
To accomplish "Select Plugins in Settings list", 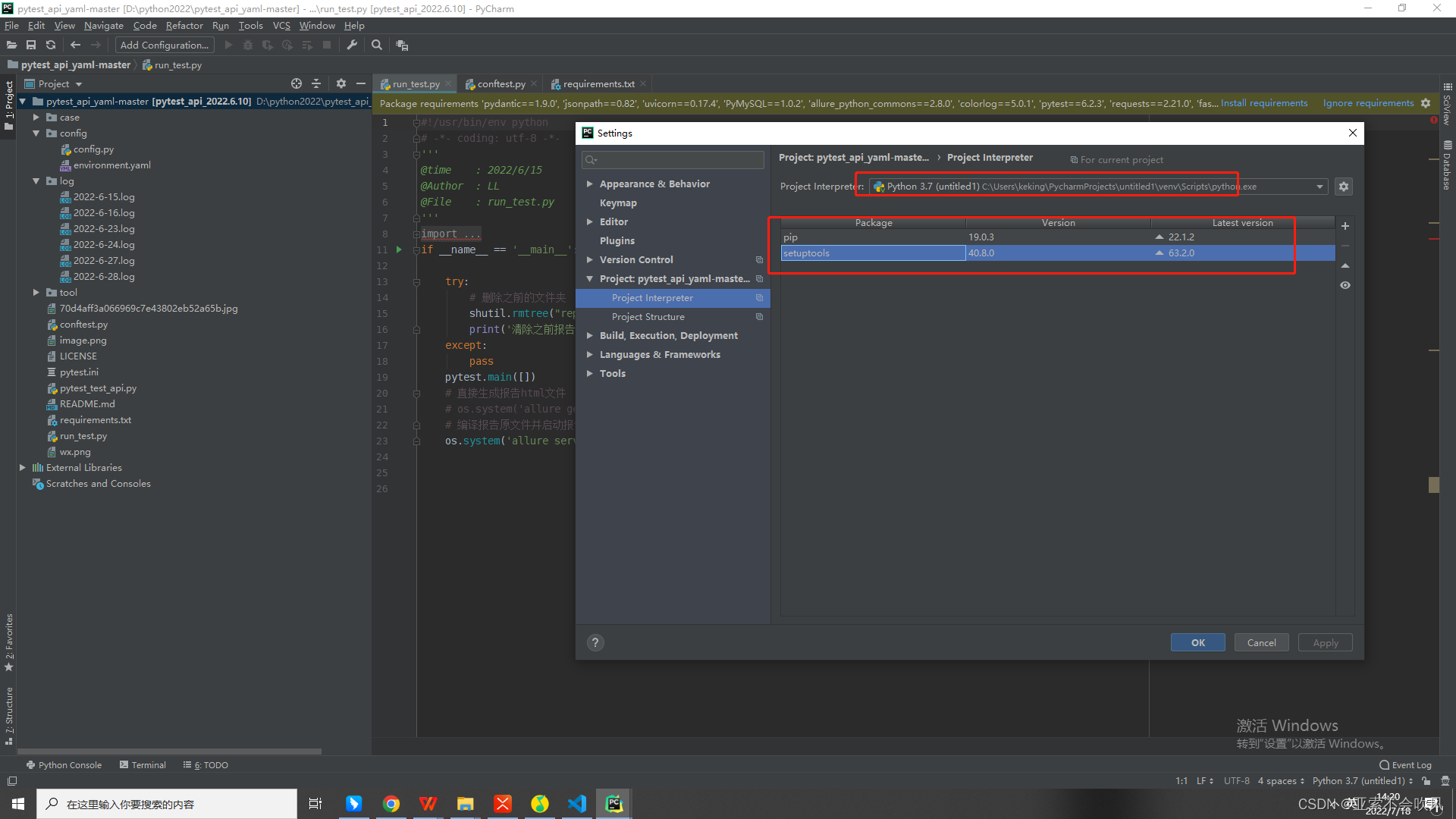I will (617, 241).
